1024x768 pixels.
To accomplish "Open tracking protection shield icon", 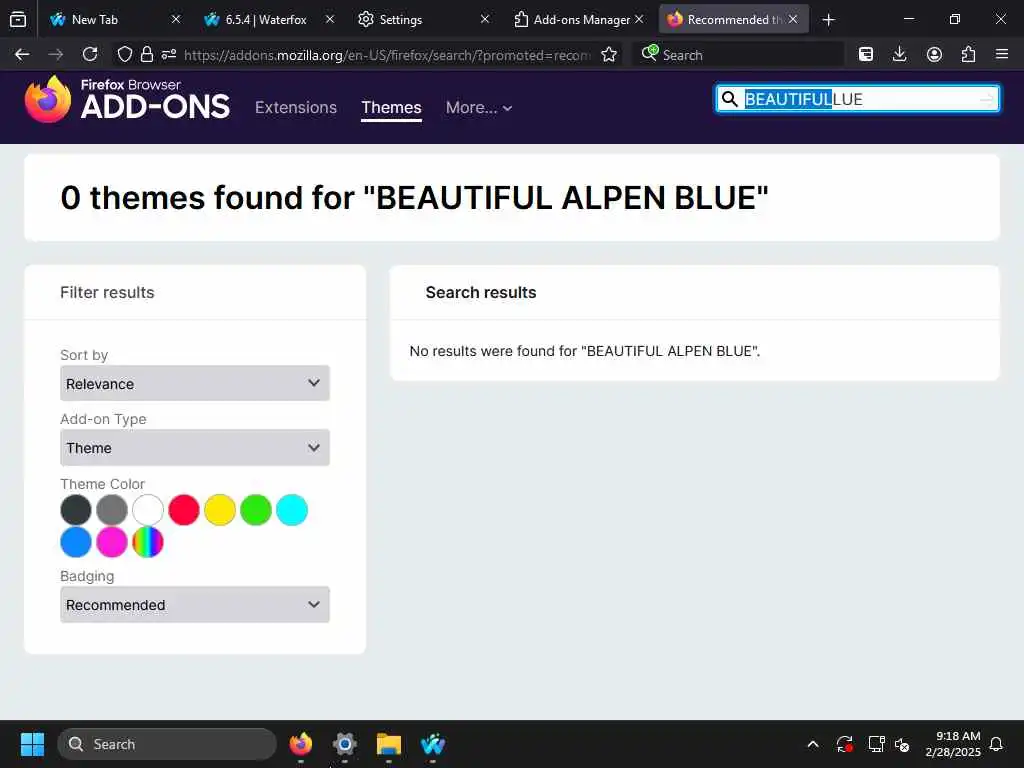I will (124, 55).
